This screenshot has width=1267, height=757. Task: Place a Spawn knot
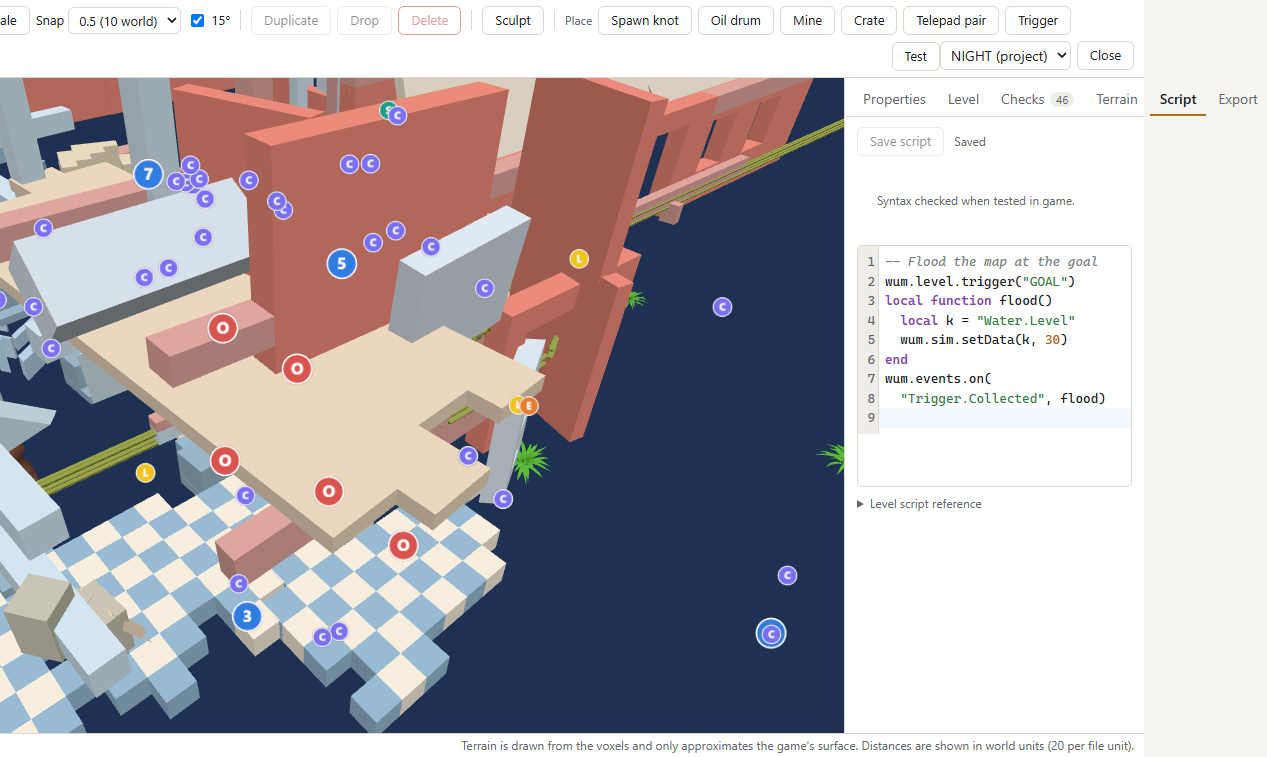[x=645, y=20]
